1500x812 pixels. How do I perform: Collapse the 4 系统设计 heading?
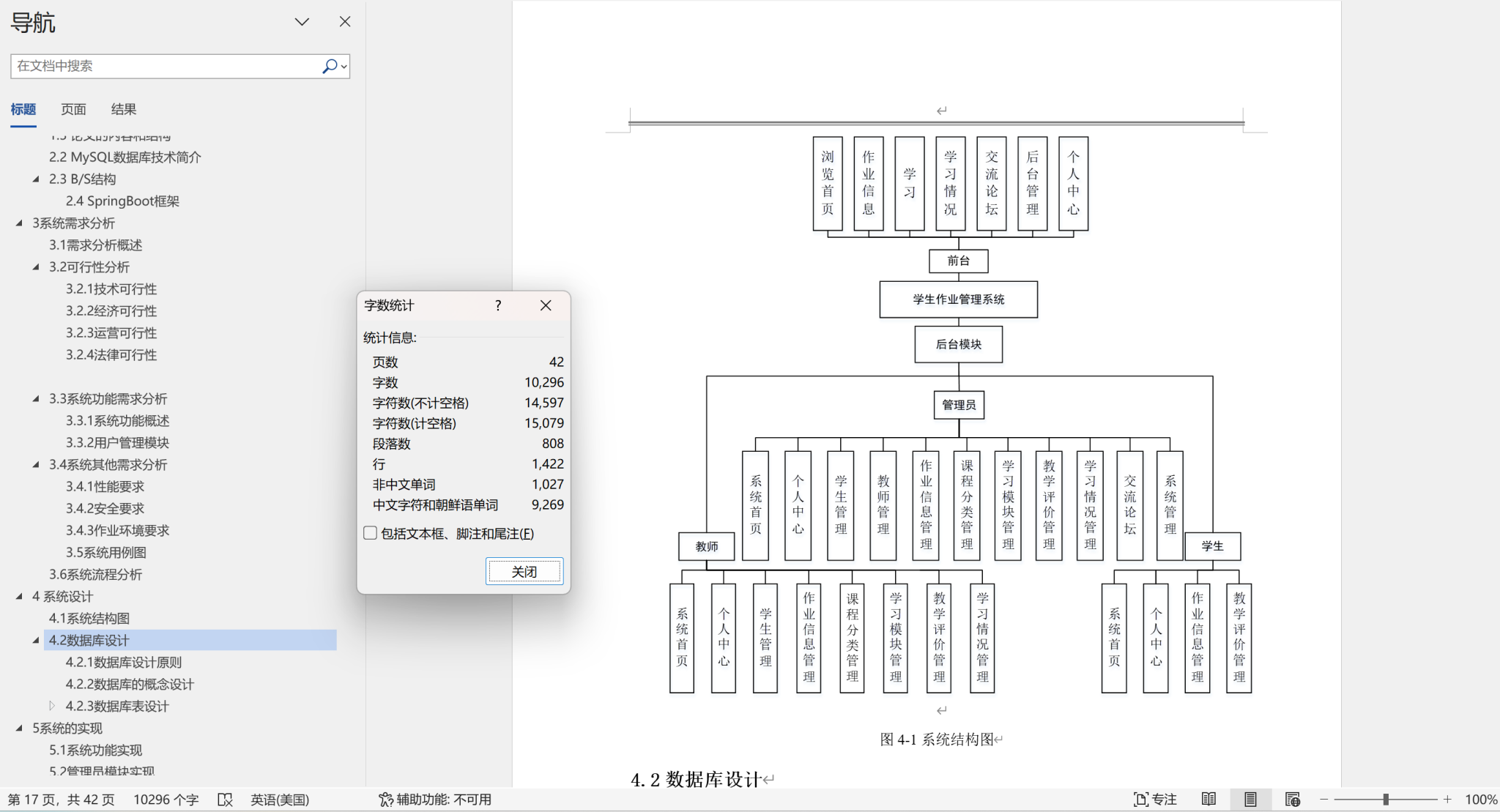(x=19, y=597)
